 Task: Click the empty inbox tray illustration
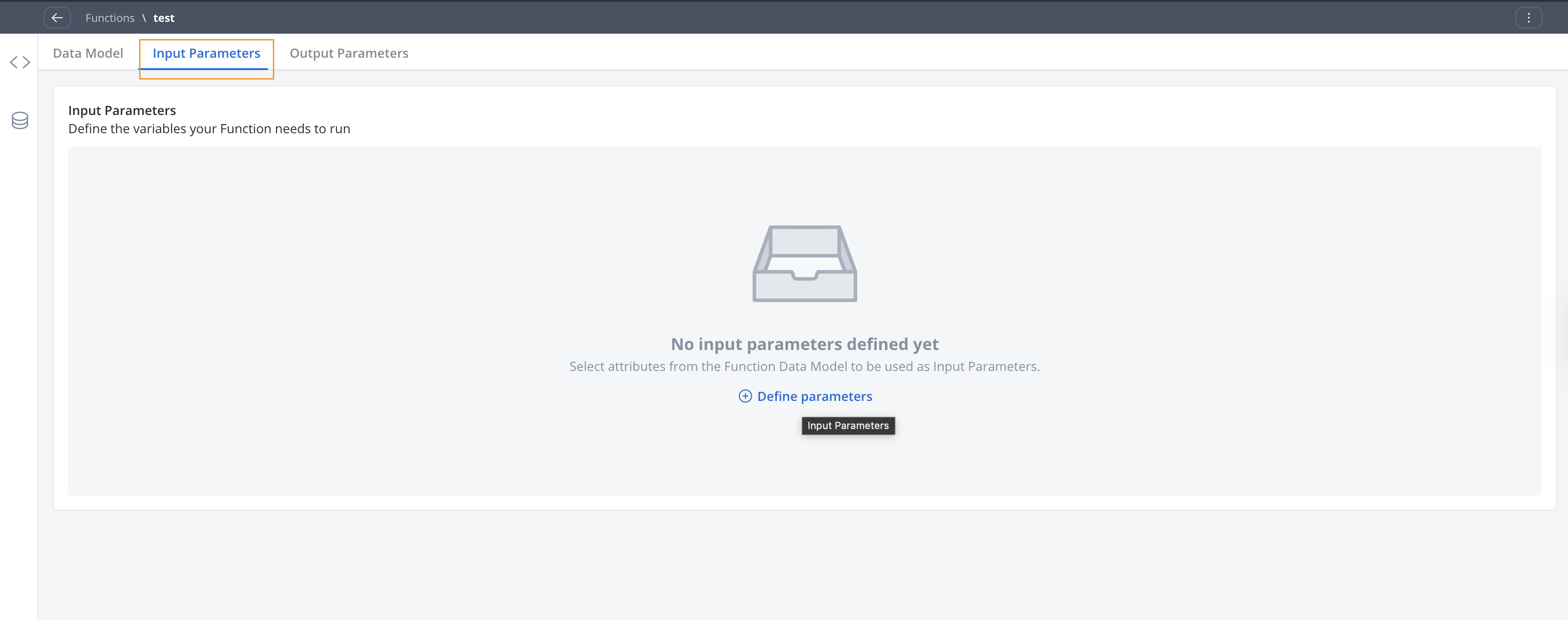coord(804,264)
